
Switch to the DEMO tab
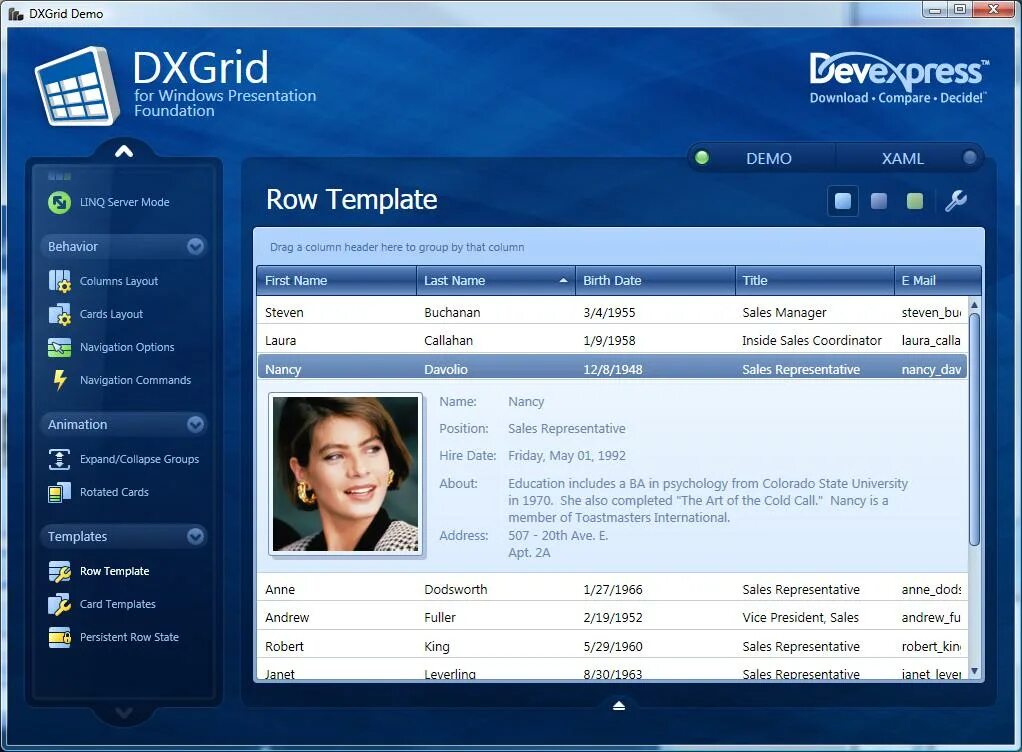tap(768, 158)
